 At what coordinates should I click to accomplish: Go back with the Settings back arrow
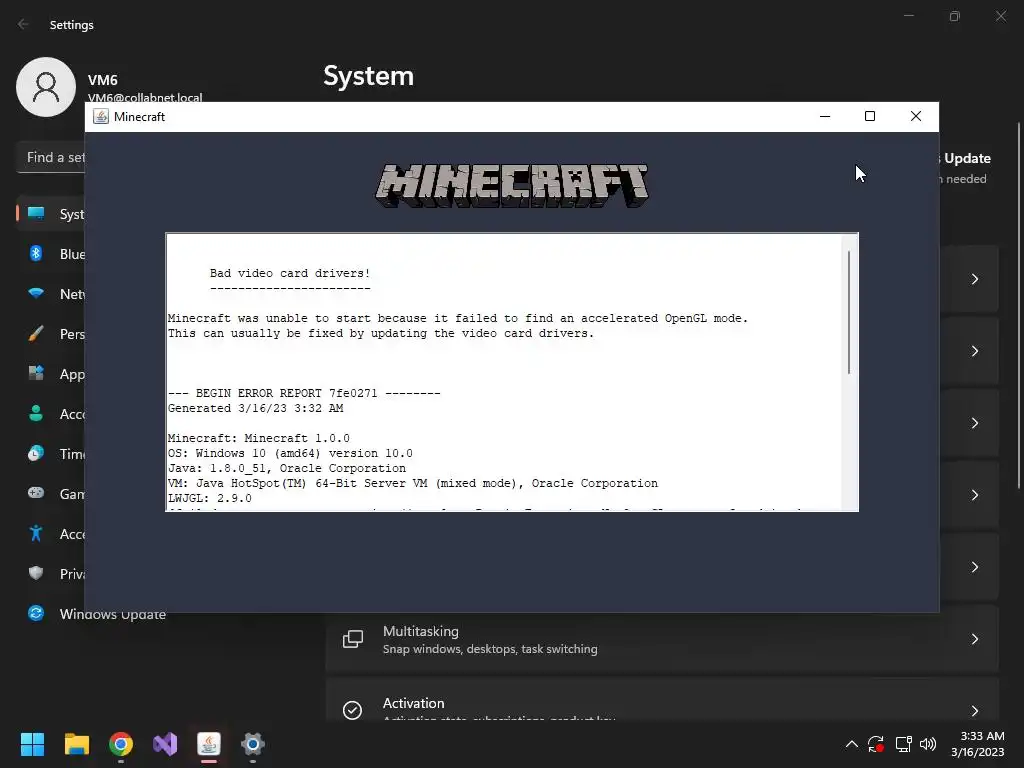[24, 24]
